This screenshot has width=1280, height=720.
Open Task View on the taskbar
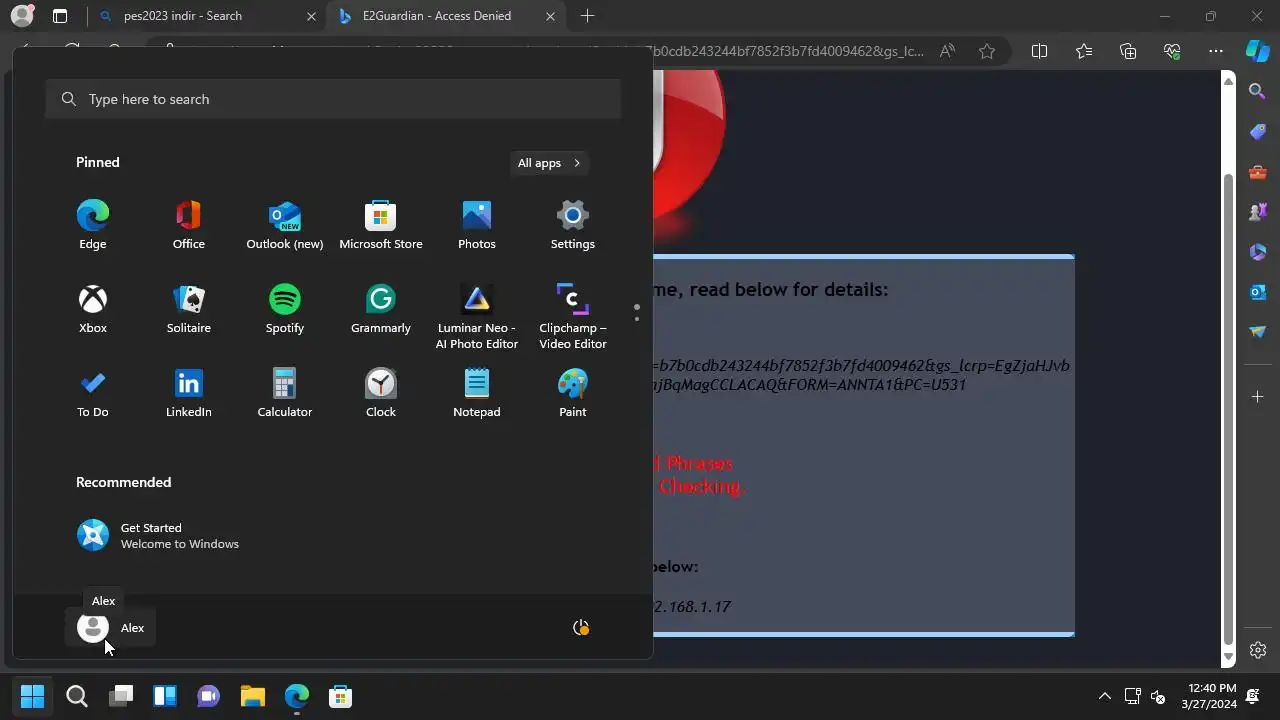pyautogui.click(x=121, y=696)
